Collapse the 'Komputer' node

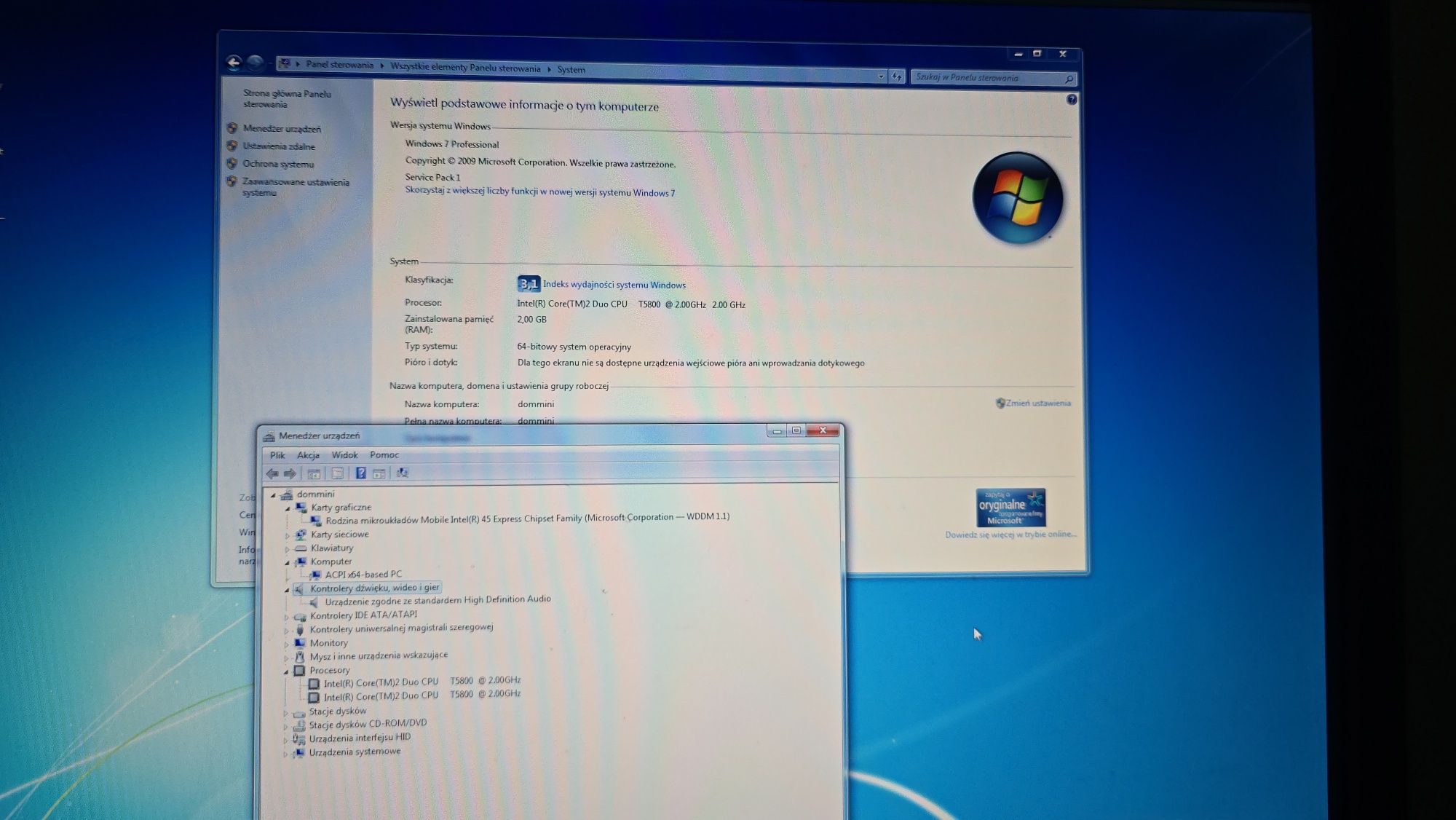[x=288, y=562]
